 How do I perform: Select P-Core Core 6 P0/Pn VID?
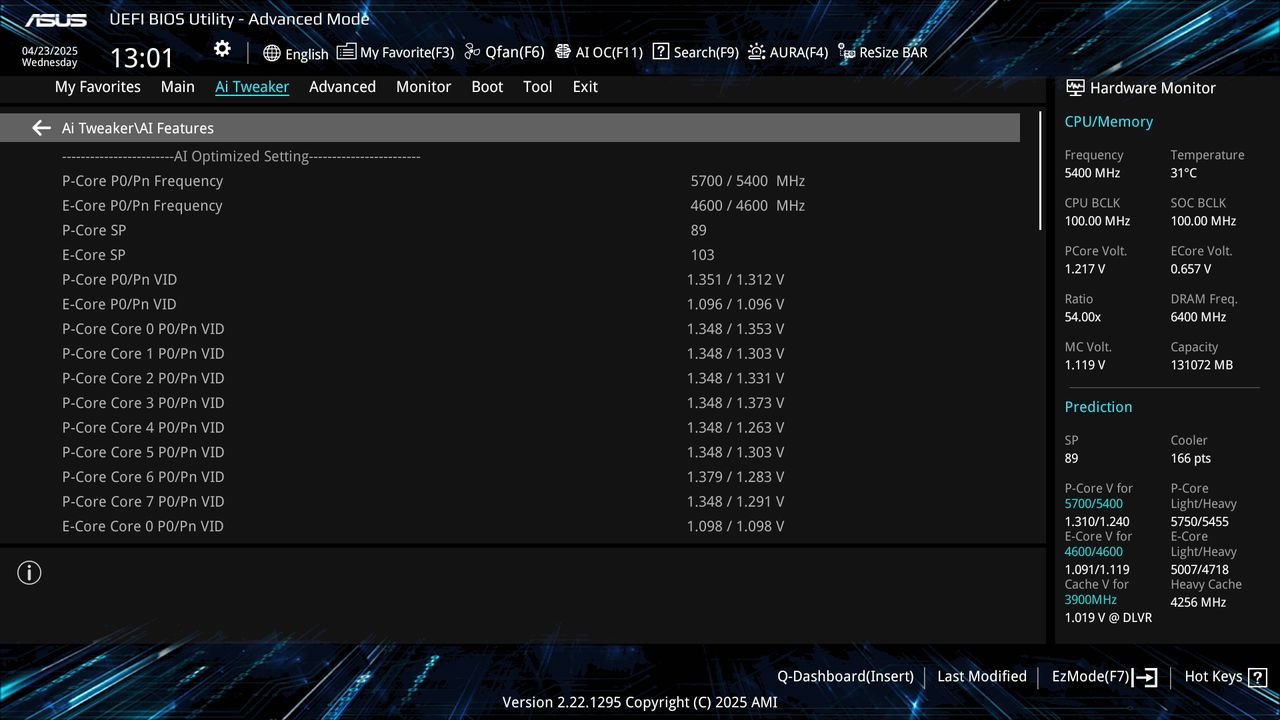coord(510,477)
